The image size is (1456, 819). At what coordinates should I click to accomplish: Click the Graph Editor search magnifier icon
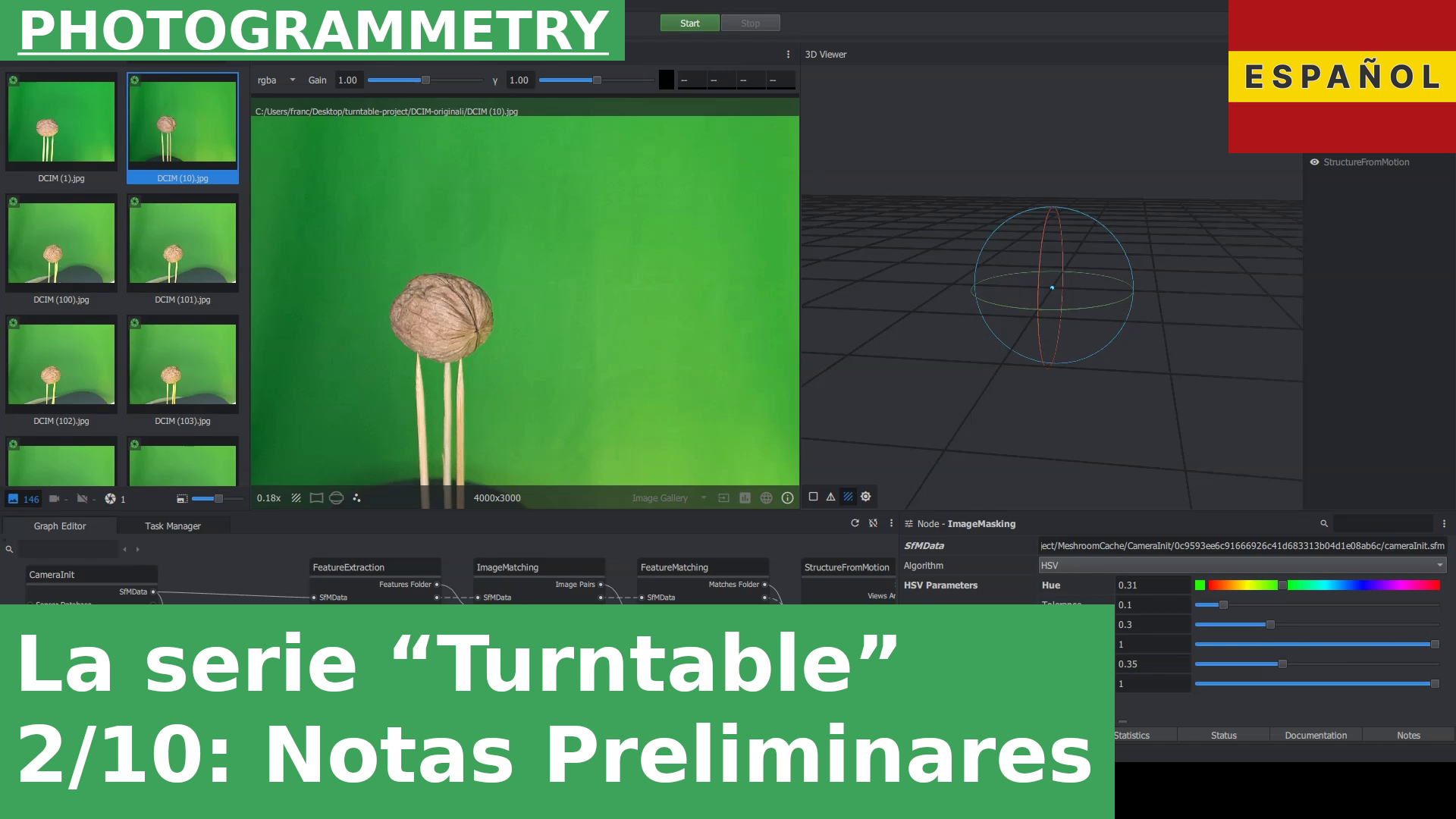[x=9, y=549]
